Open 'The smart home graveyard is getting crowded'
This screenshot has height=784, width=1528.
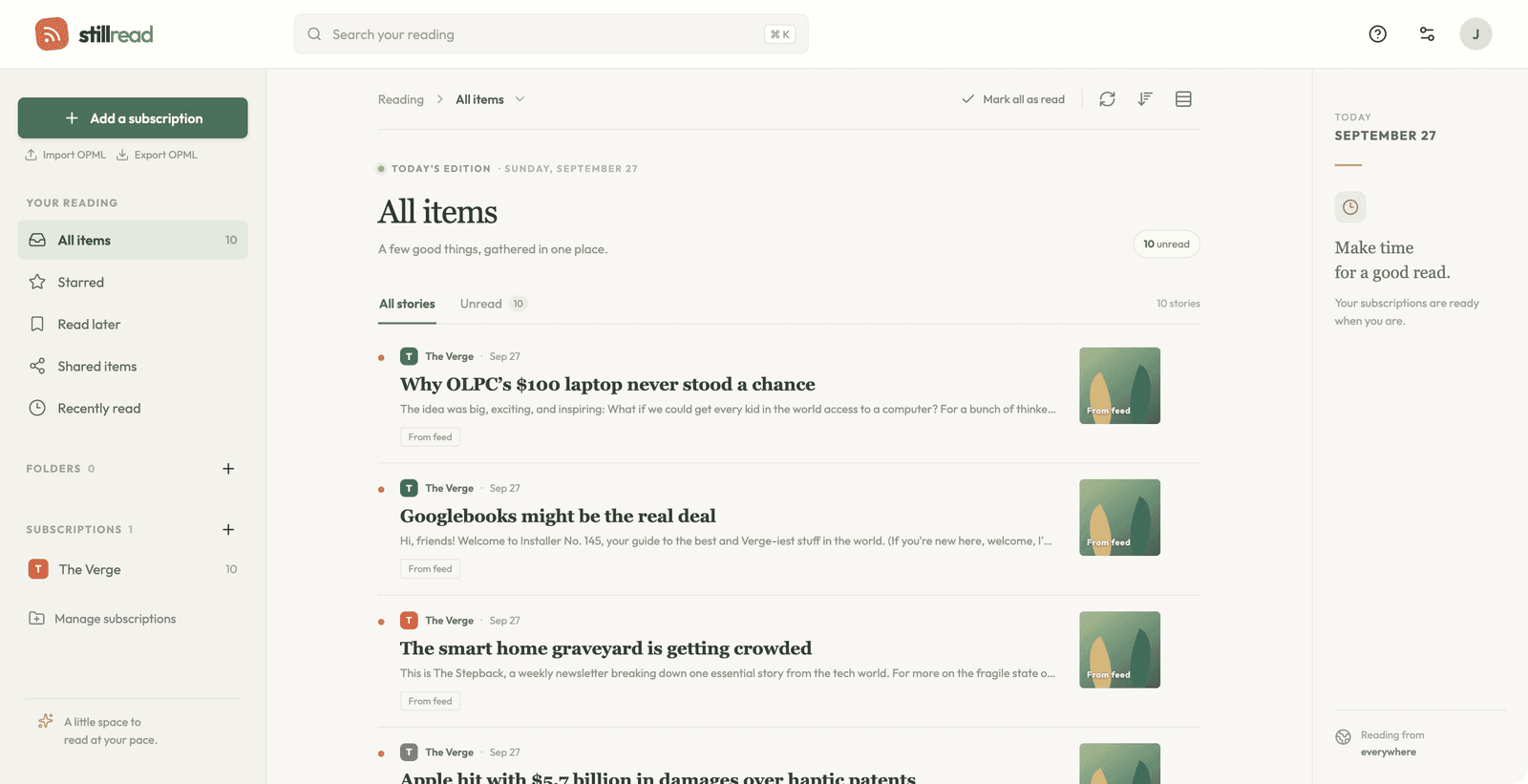coord(605,648)
